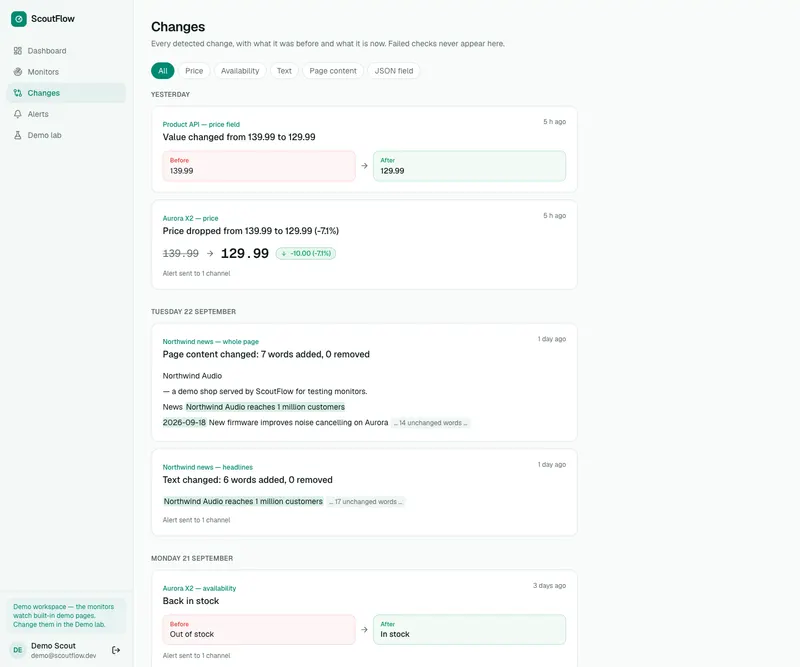Click the After 129.99 box

click(x=469, y=166)
